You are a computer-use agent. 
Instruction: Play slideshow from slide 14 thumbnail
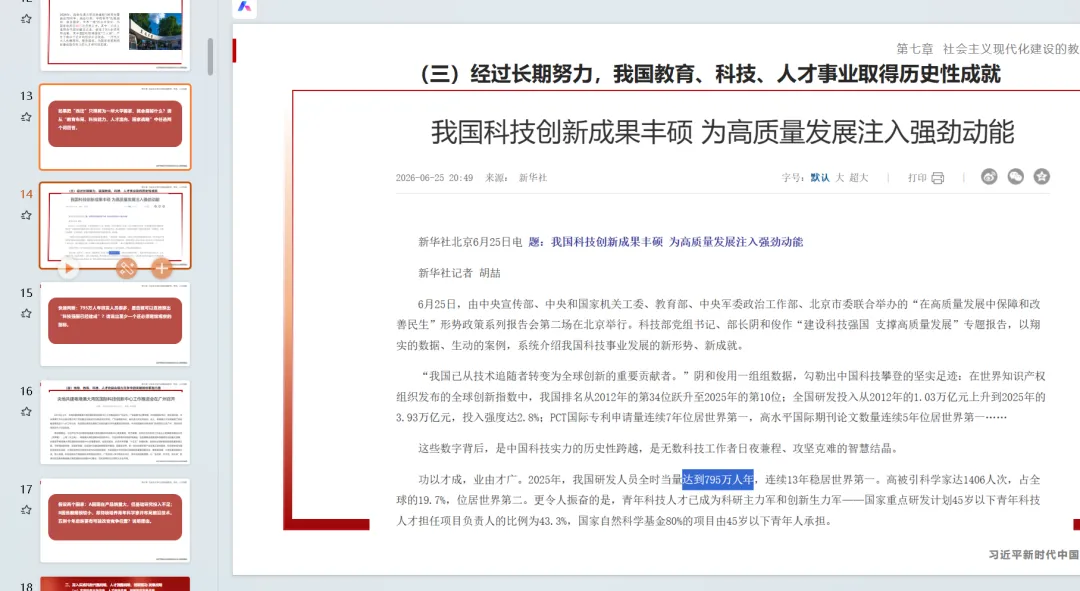[68, 268]
